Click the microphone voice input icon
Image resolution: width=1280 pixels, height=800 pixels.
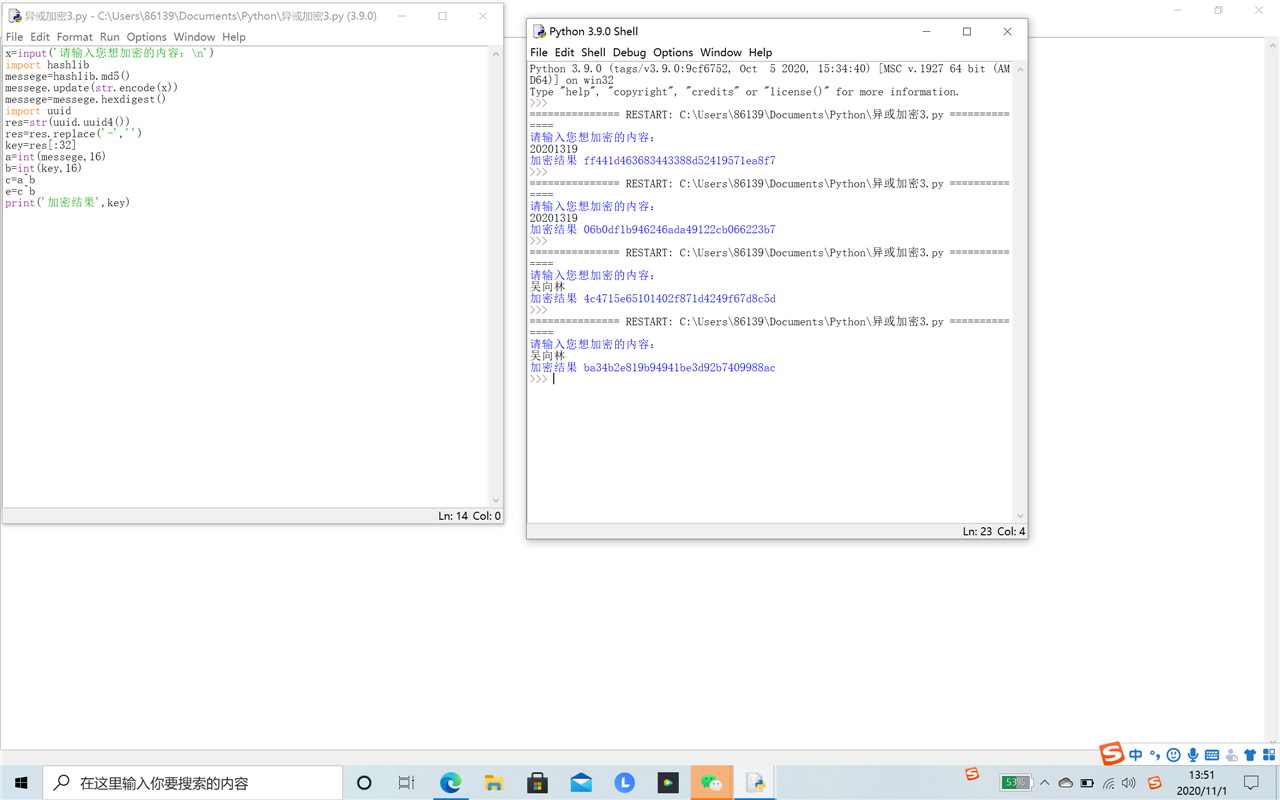1193,755
